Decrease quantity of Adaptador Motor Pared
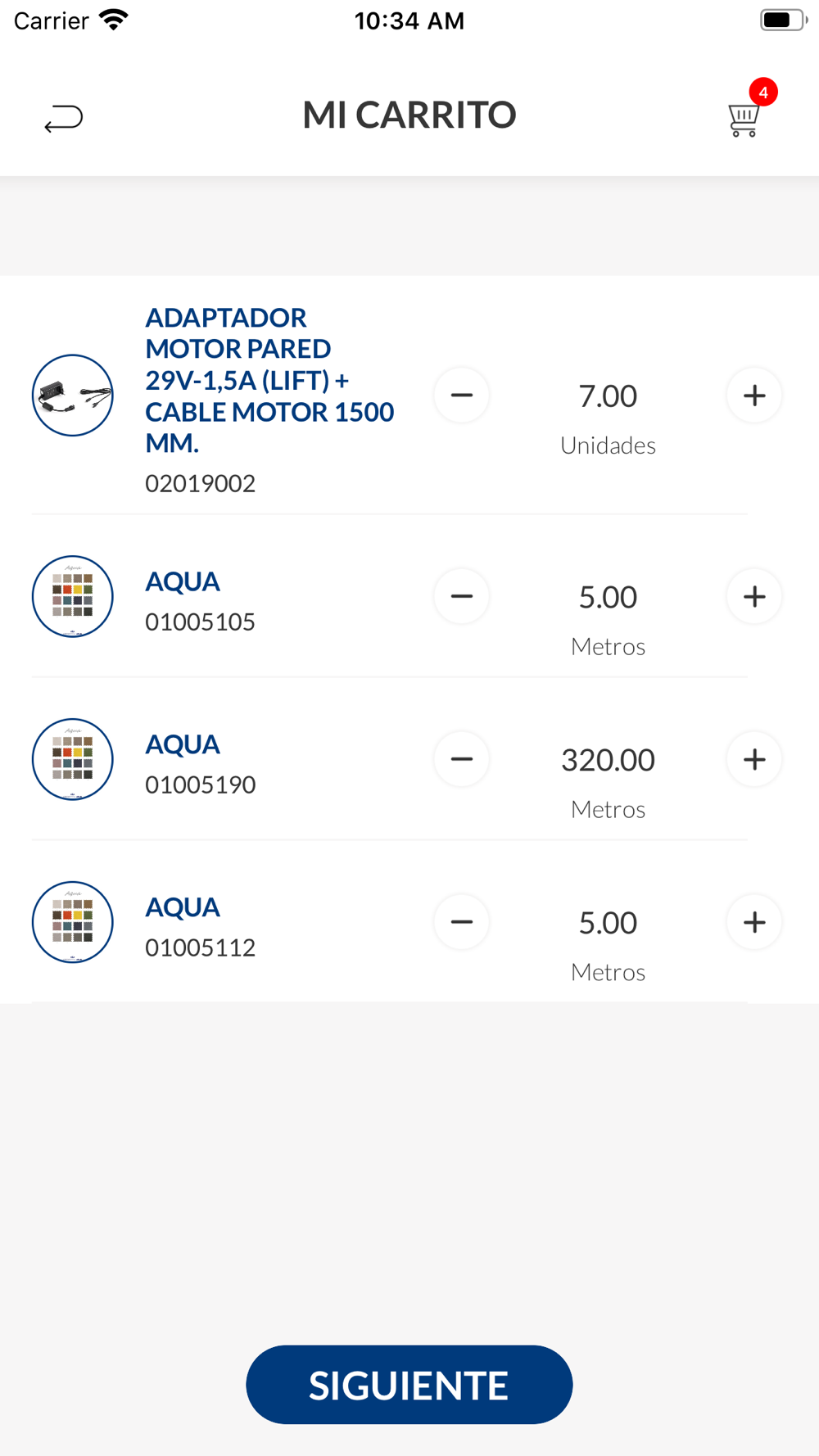Viewport: 819px width, 1456px height. click(462, 396)
